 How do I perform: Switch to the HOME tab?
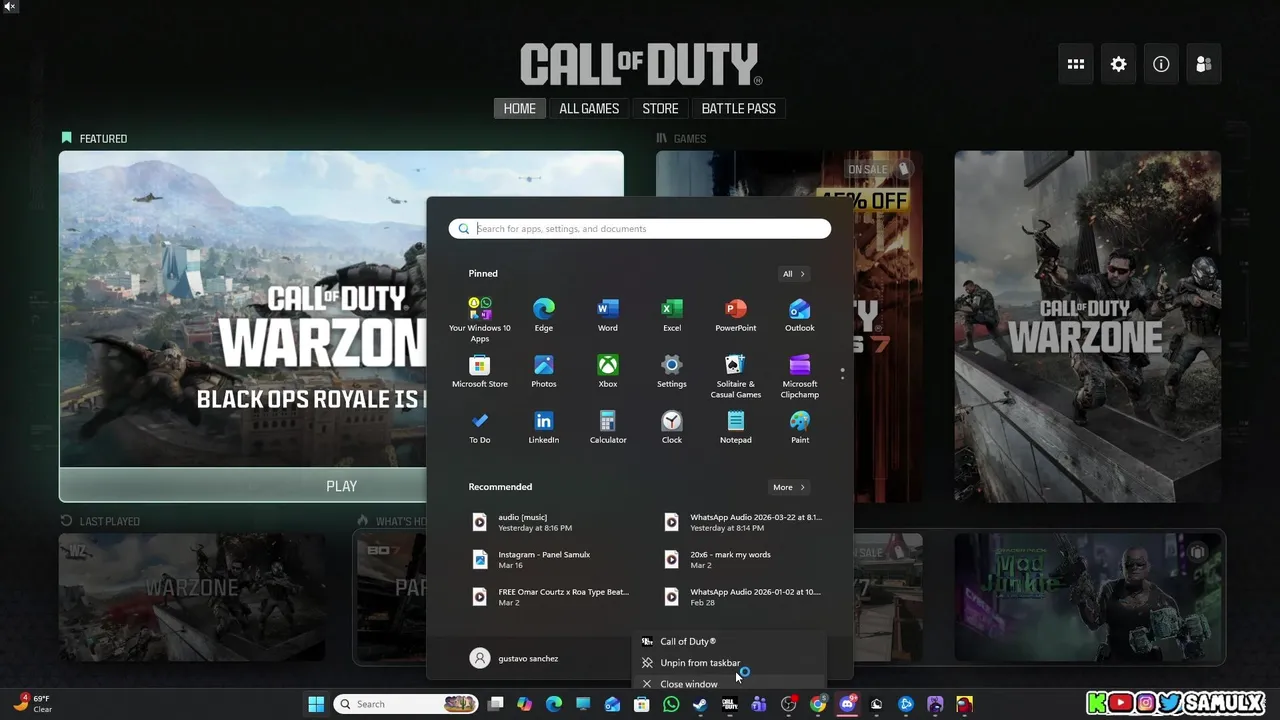(x=520, y=108)
